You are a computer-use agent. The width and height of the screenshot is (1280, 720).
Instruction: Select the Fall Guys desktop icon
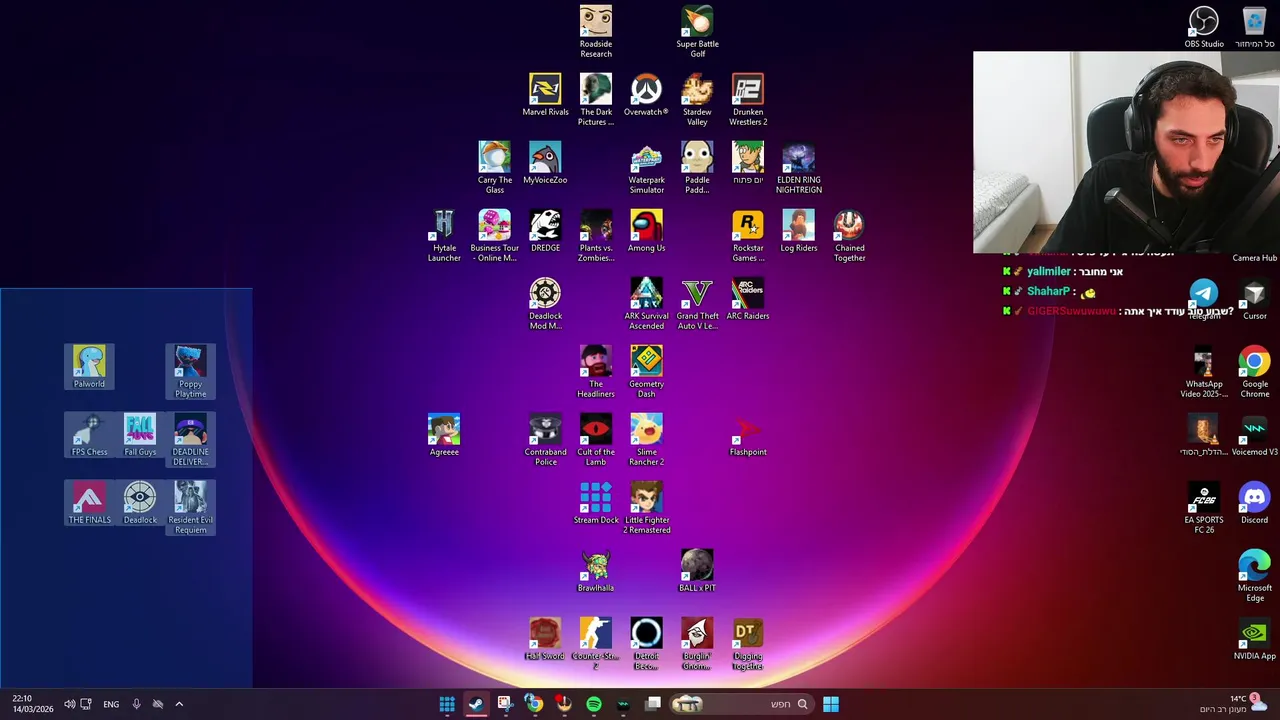pos(140,435)
